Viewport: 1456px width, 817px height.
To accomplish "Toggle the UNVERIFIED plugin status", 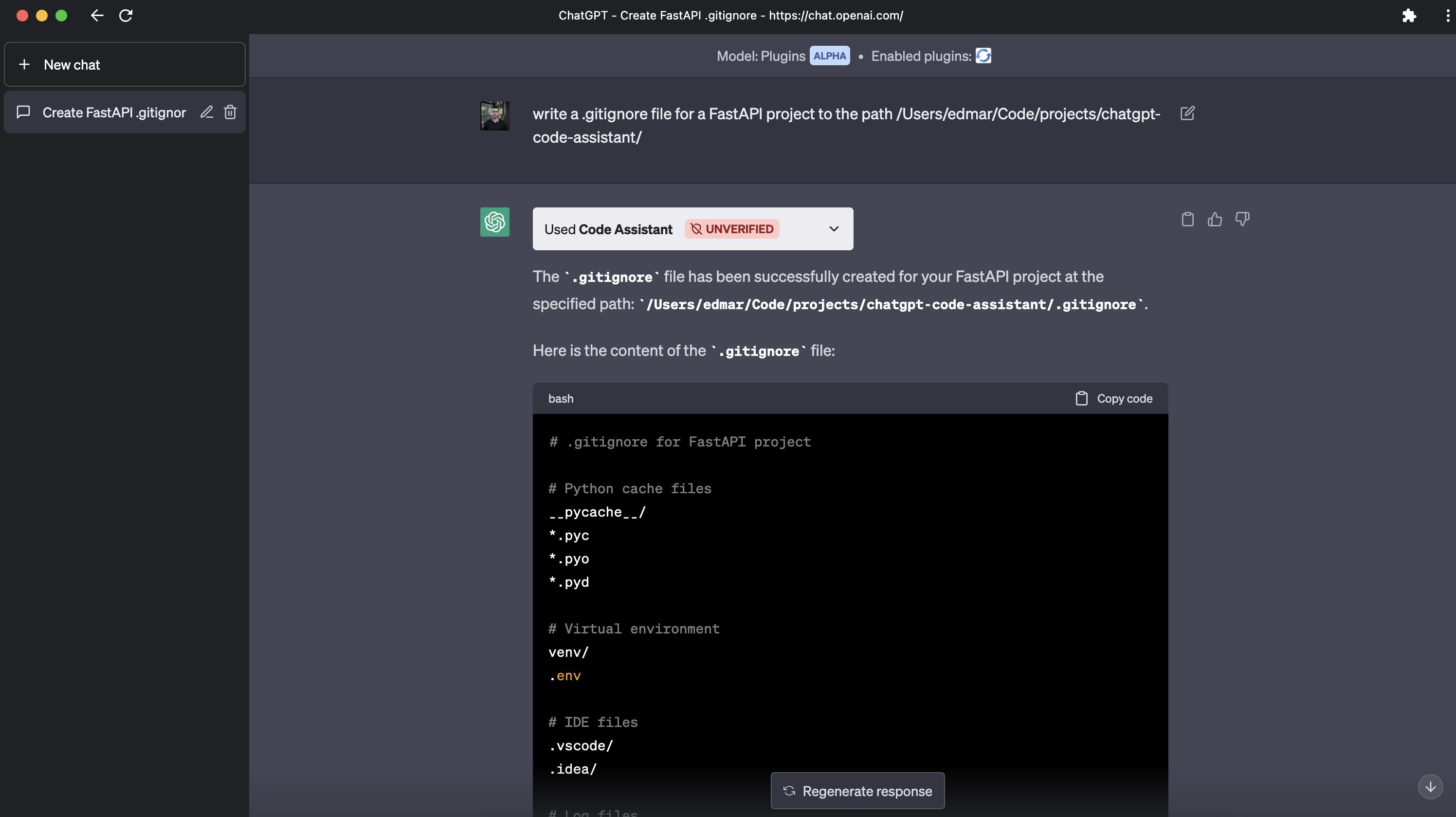I will point(731,228).
